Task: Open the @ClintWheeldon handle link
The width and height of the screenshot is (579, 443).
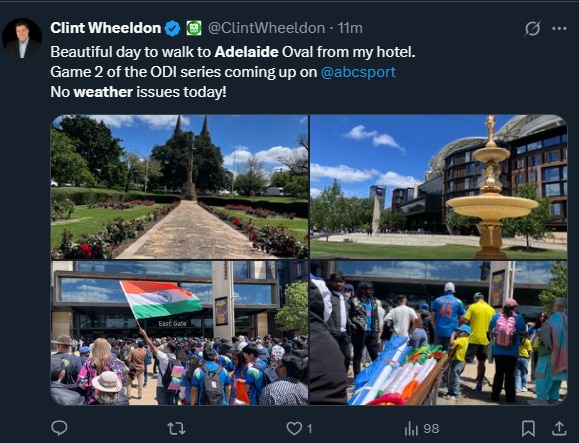Action: (266, 28)
